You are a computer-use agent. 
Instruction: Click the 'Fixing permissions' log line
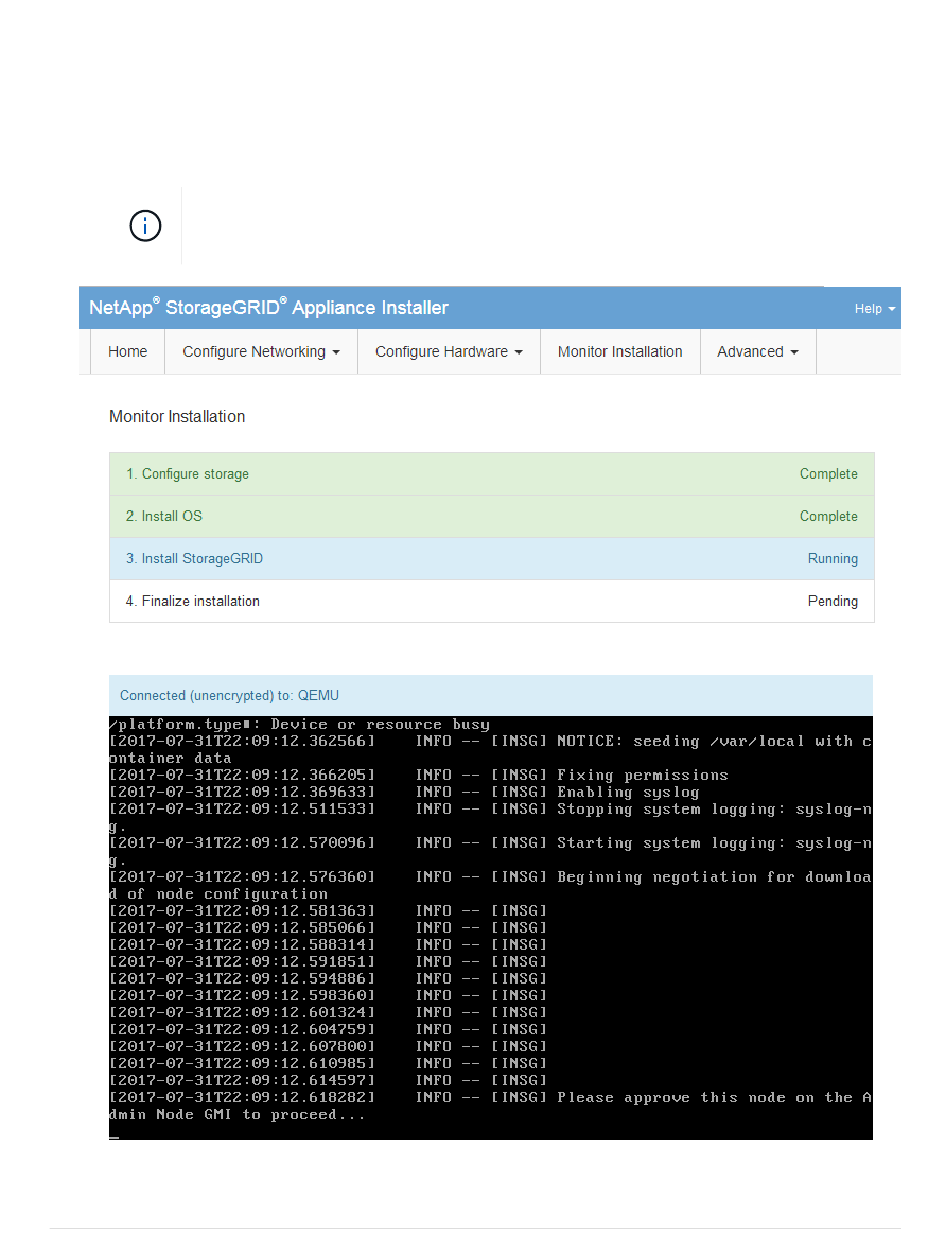(x=419, y=775)
